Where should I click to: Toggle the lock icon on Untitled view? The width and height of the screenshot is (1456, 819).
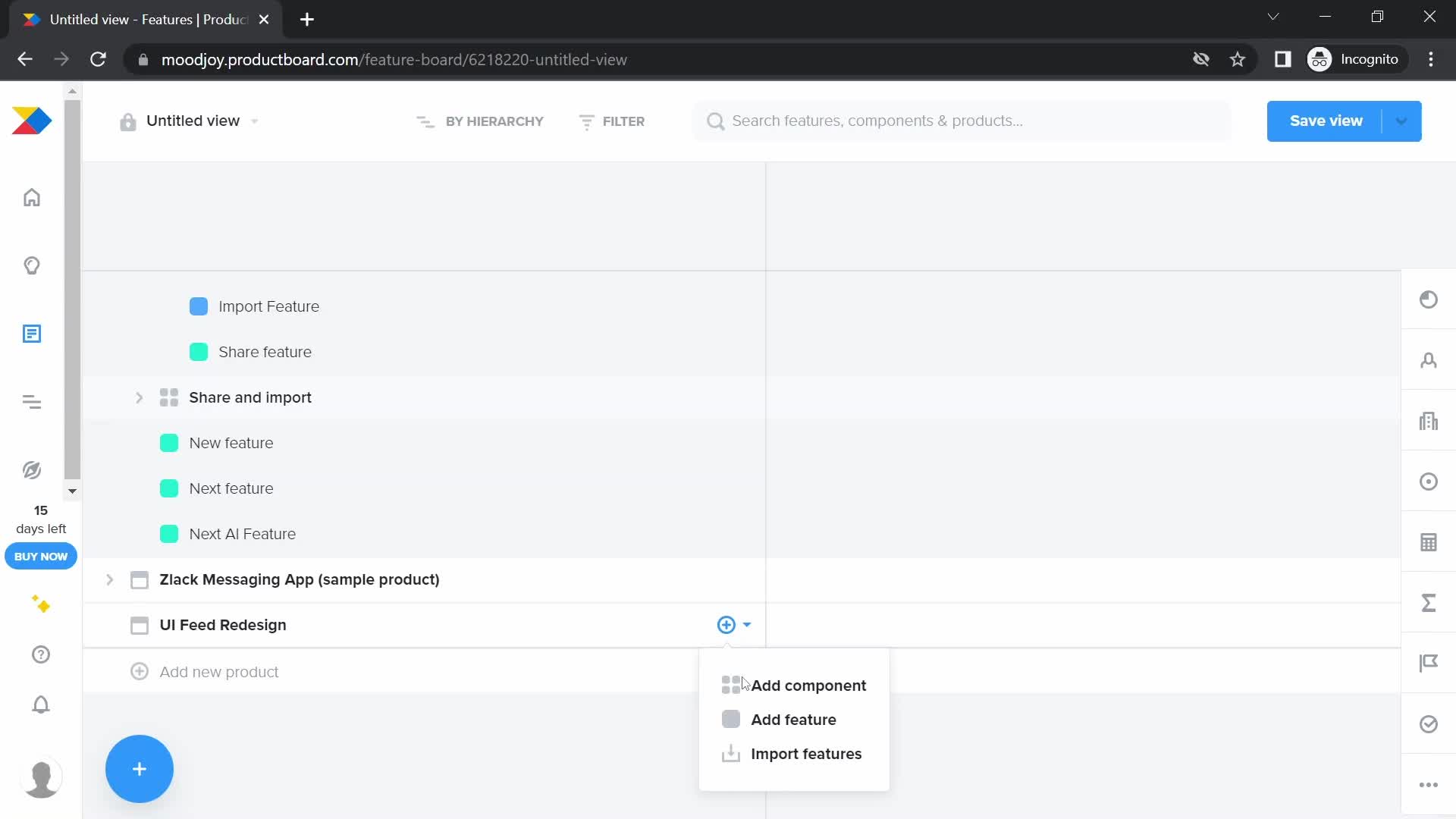127,121
